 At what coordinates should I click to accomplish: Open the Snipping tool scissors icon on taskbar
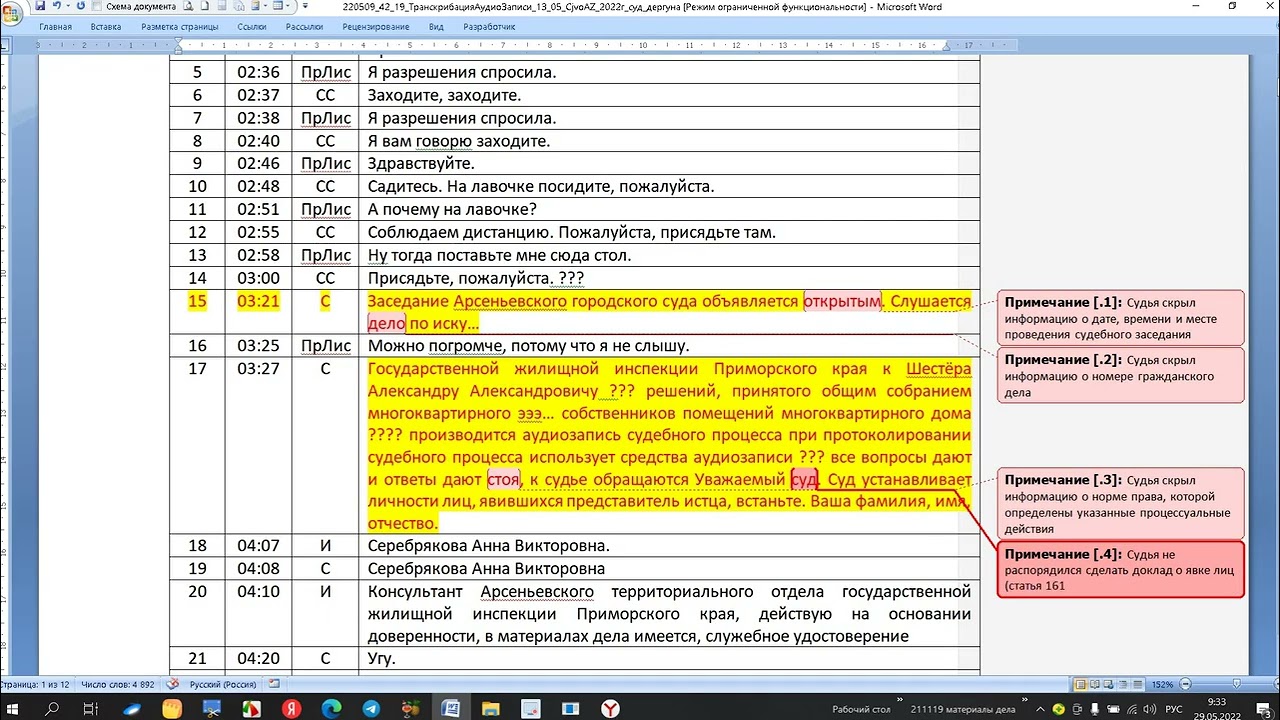214,708
